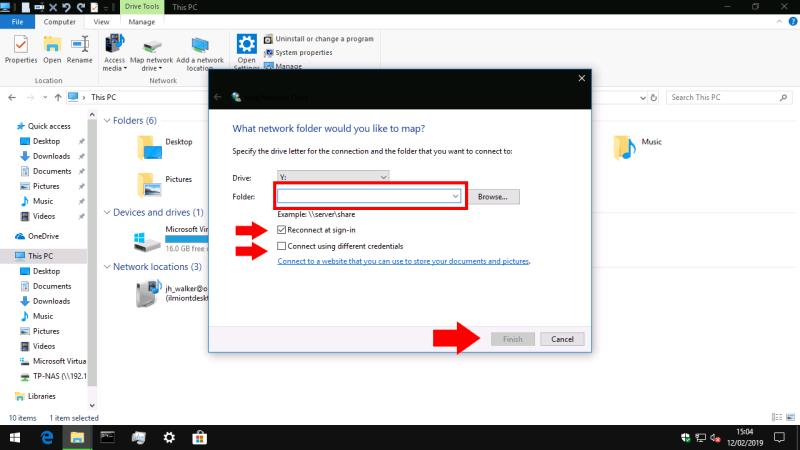This screenshot has height=450, width=800.
Task: Click Uninstall or change a program
Action: [x=319, y=39]
